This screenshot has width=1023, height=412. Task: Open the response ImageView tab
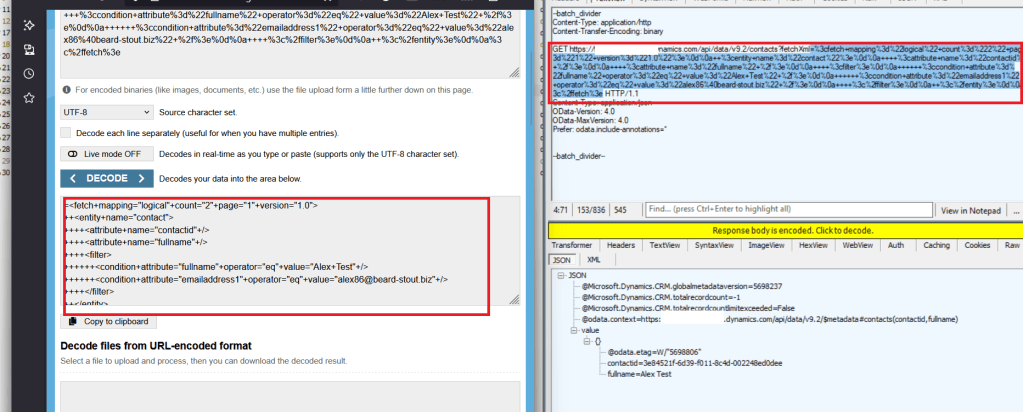point(766,246)
